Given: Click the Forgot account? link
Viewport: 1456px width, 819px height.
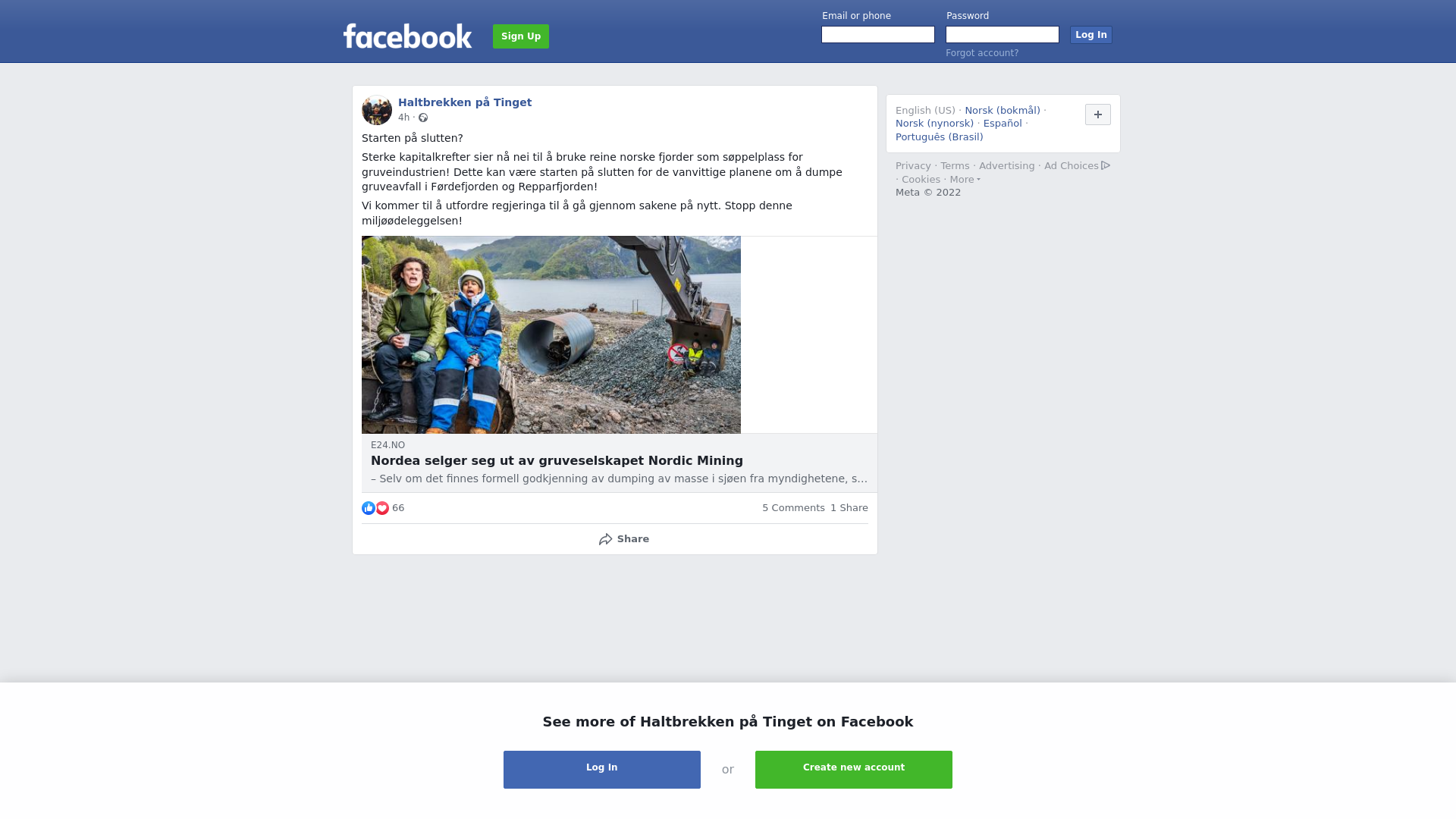Looking at the screenshot, I should coord(982,53).
